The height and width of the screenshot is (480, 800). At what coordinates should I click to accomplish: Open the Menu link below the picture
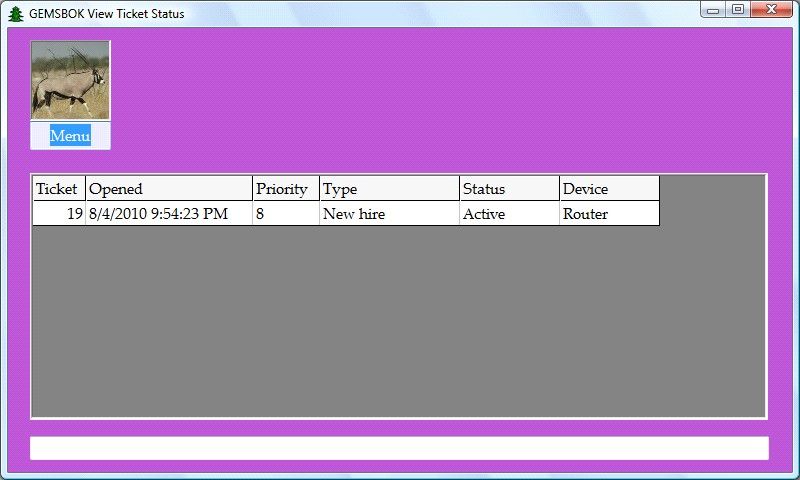point(70,136)
